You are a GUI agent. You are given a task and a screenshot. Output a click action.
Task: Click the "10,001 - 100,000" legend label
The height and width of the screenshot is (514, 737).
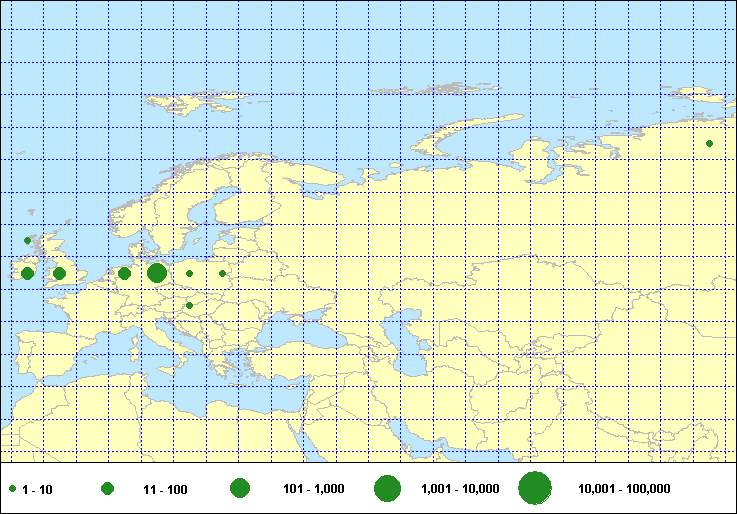point(624,489)
